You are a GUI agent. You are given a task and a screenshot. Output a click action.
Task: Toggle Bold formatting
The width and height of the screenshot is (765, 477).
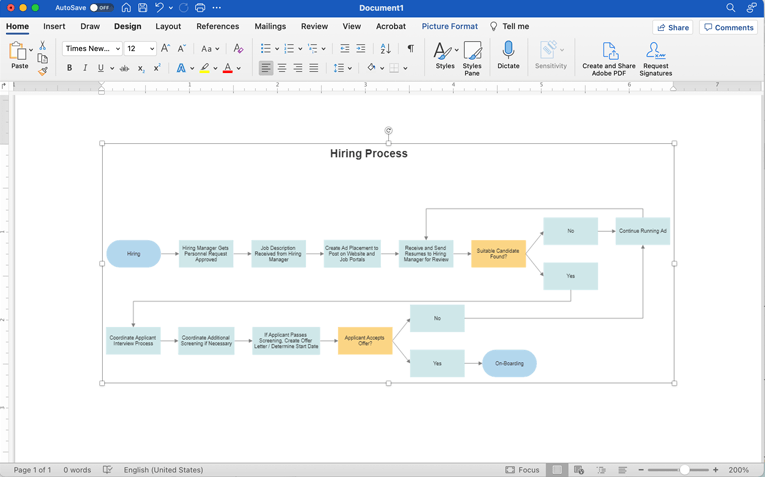(69, 68)
